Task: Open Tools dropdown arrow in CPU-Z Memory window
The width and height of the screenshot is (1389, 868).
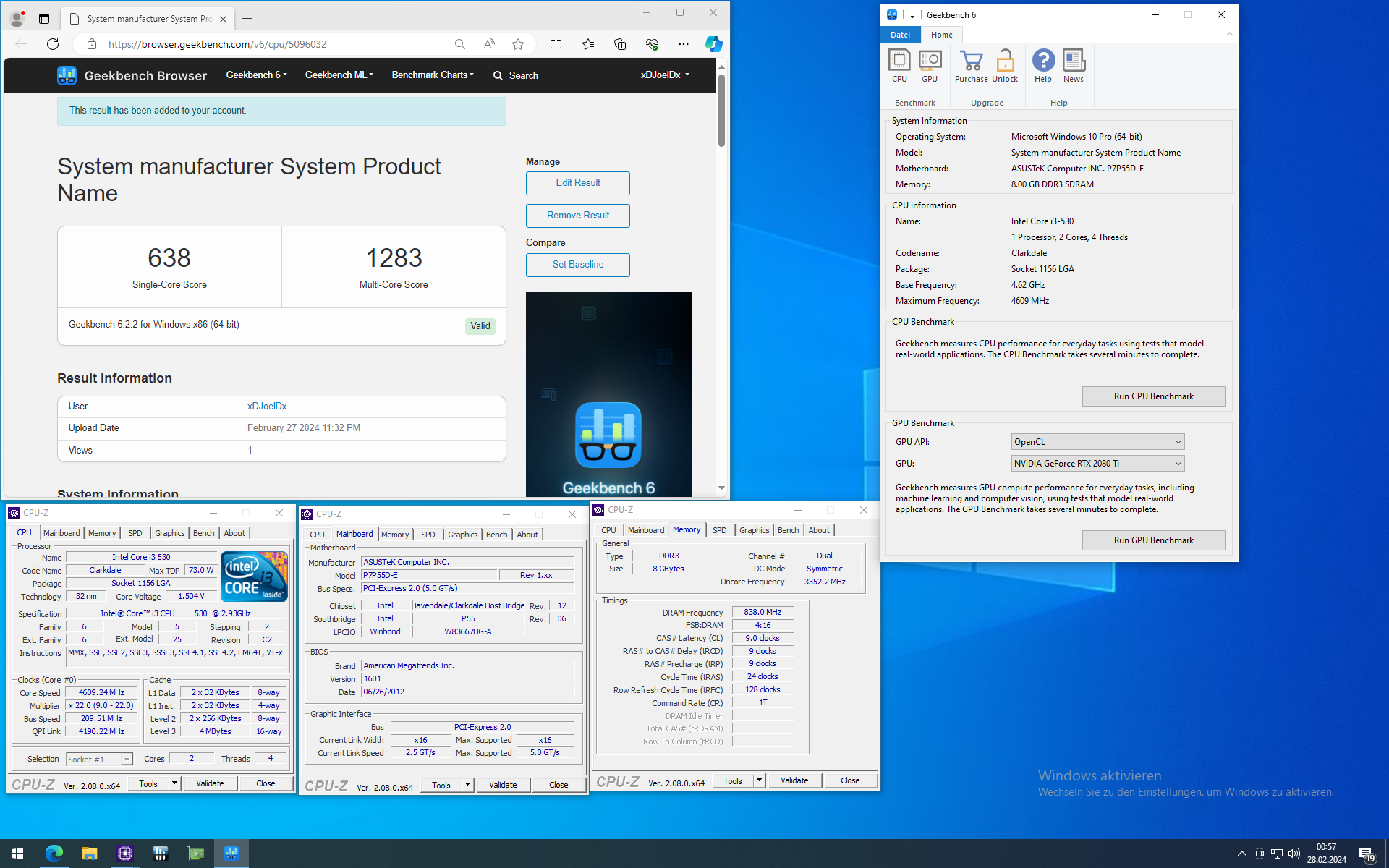Action: [x=759, y=780]
